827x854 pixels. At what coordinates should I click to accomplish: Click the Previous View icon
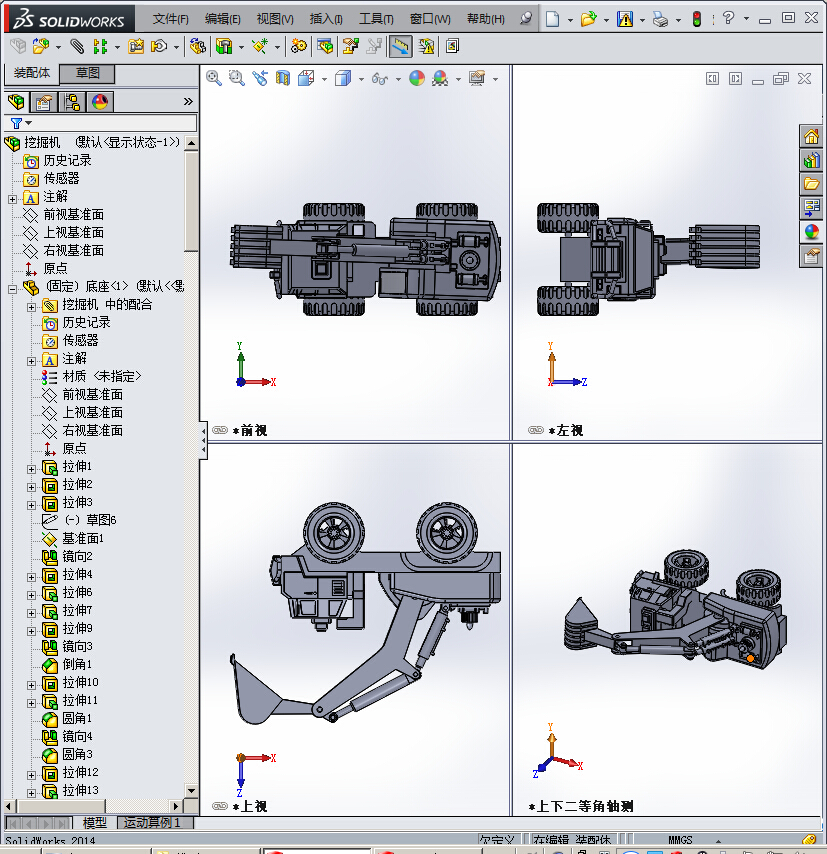pos(260,78)
